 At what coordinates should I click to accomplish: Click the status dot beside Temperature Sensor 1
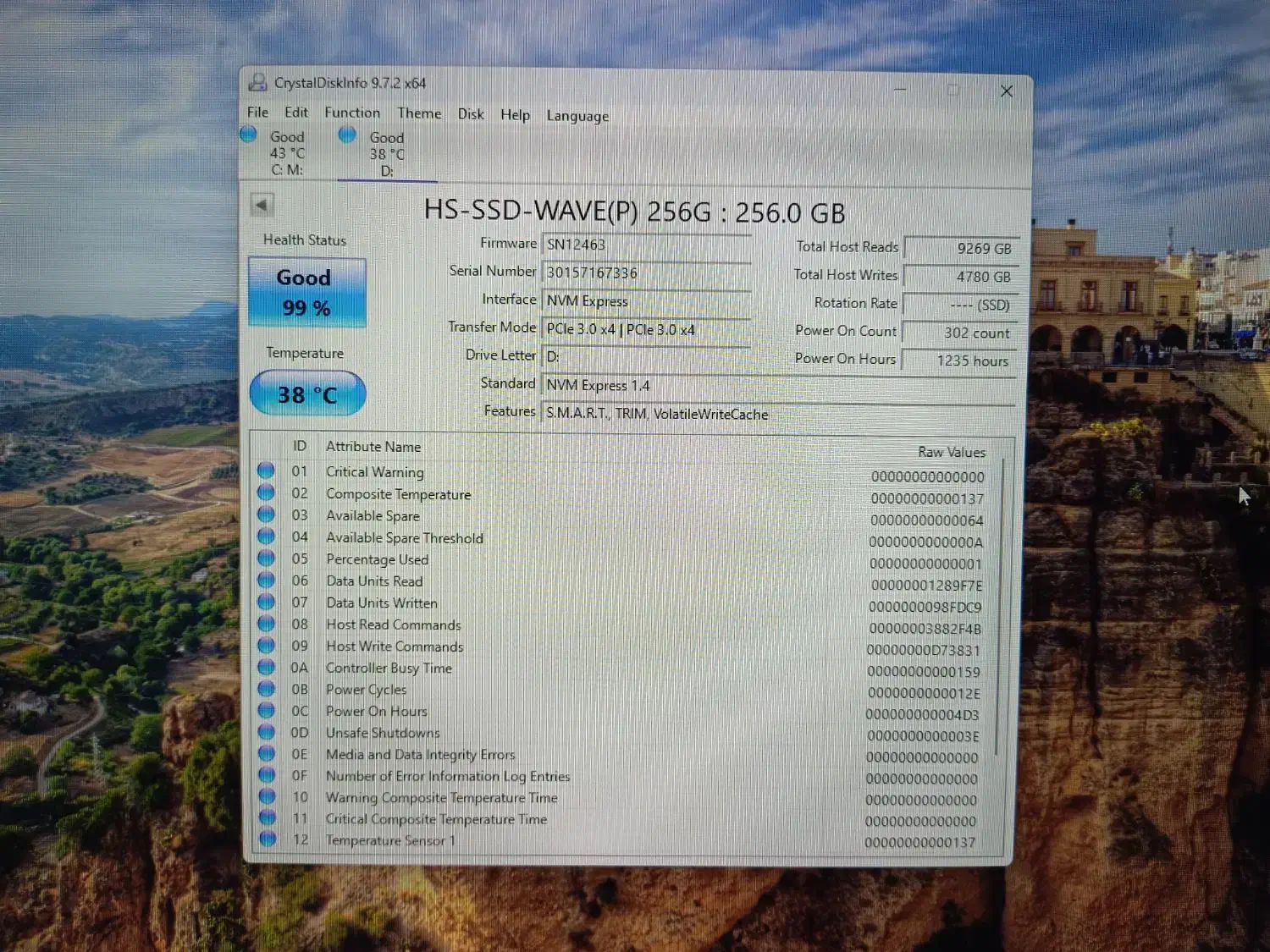click(267, 839)
